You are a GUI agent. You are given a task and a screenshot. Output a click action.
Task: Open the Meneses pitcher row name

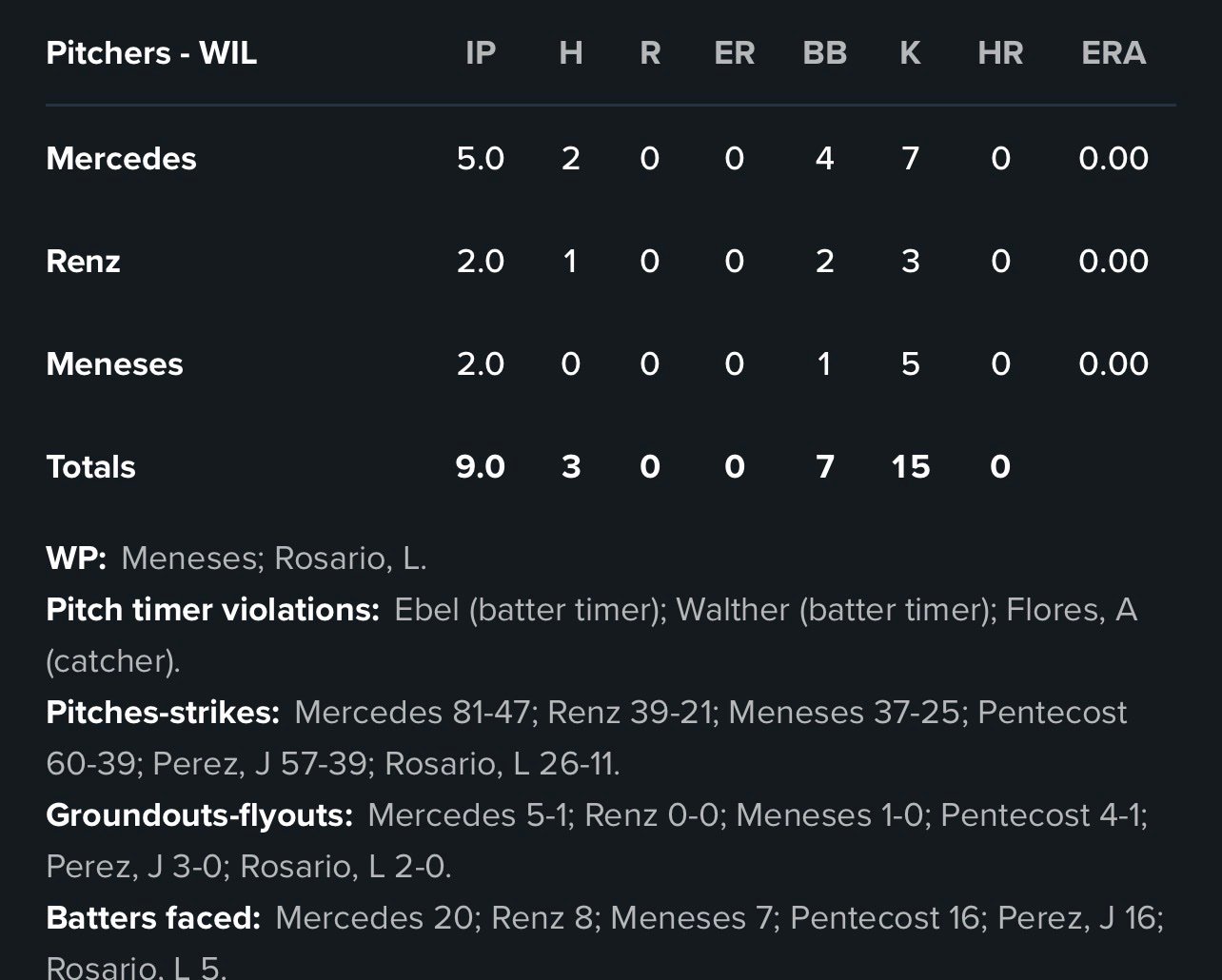pos(114,363)
